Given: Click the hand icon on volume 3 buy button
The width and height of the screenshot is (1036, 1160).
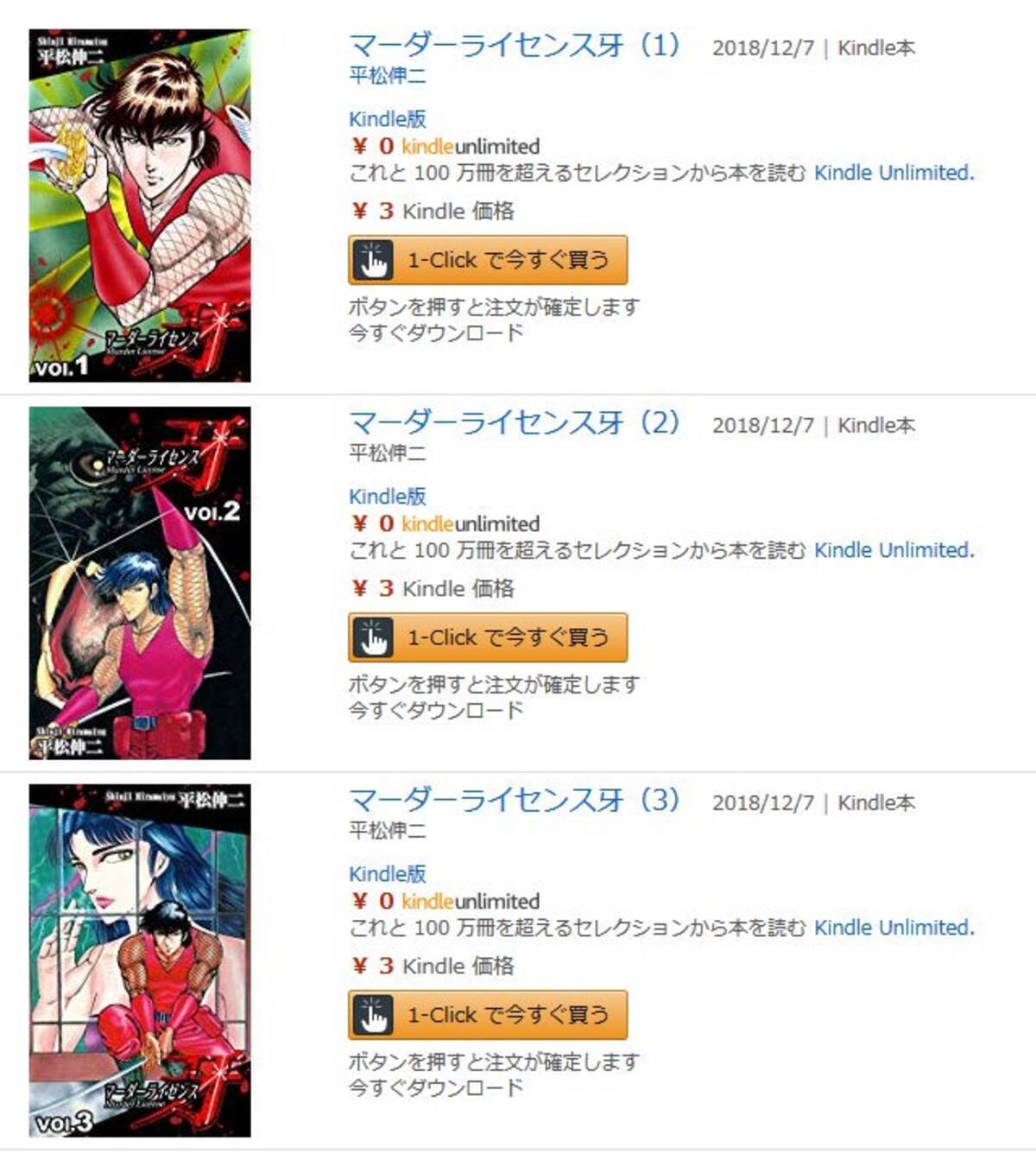Looking at the screenshot, I should (373, 1015).
